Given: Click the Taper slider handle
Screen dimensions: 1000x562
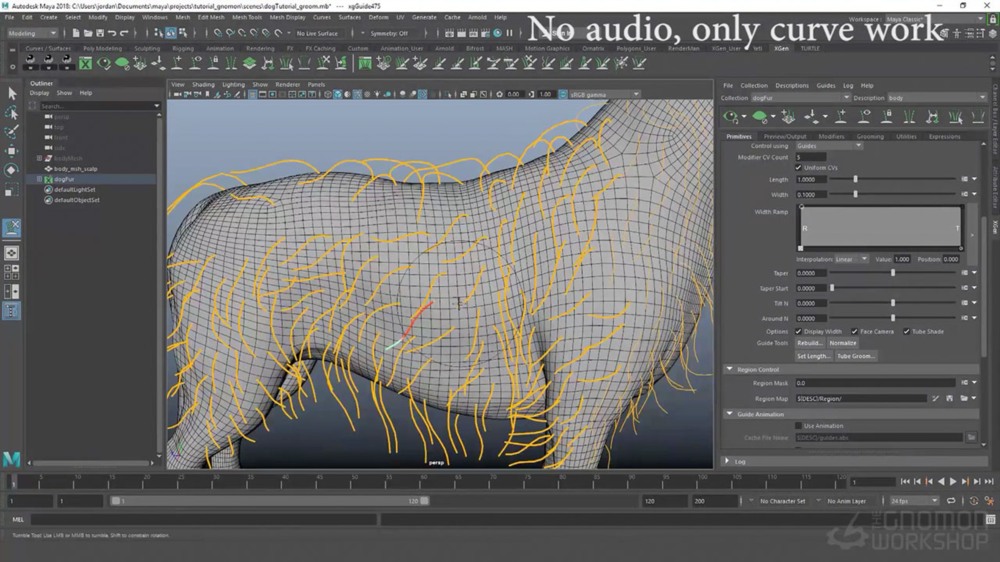Looking at the screenshot, I should pyautogui.click(x=893, y=273).
